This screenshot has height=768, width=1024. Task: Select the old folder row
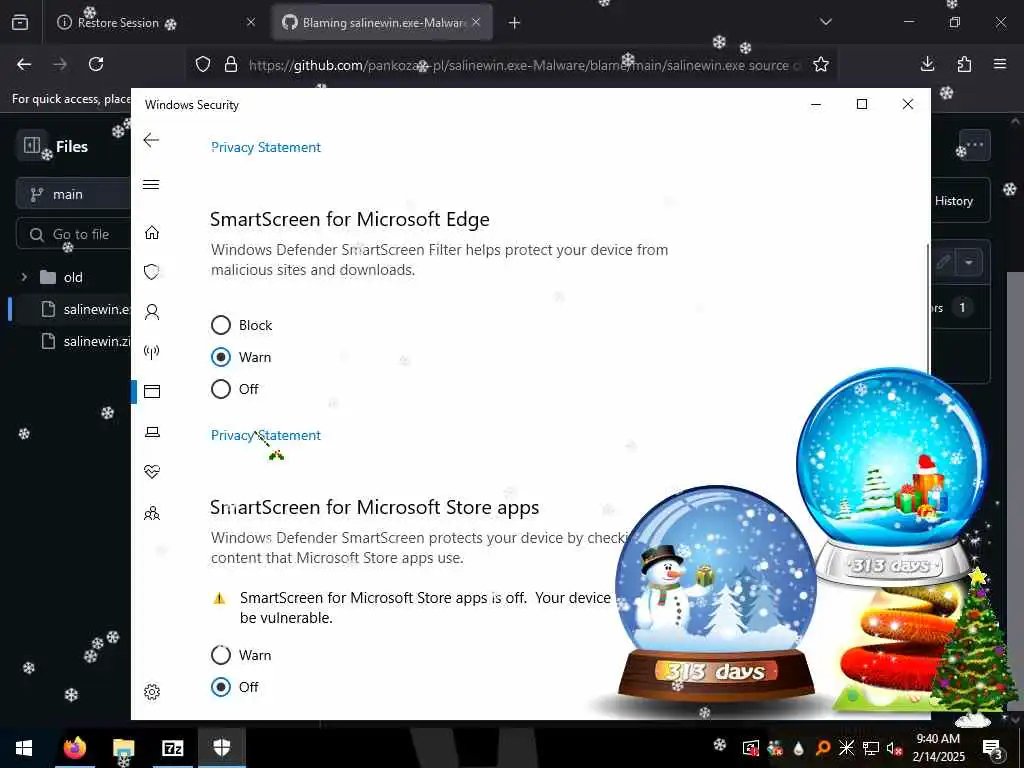(72, 277)
